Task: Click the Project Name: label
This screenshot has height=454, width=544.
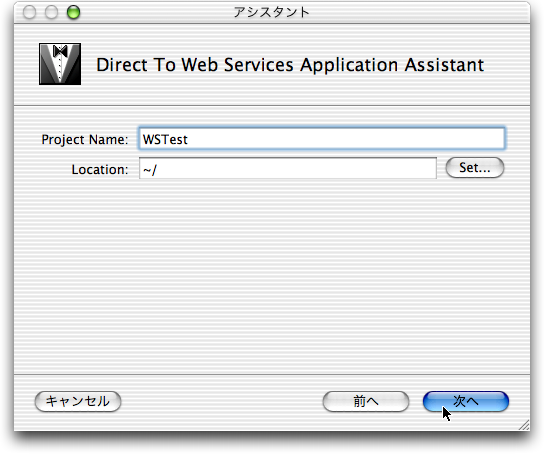Action: (x=85, y=140)
